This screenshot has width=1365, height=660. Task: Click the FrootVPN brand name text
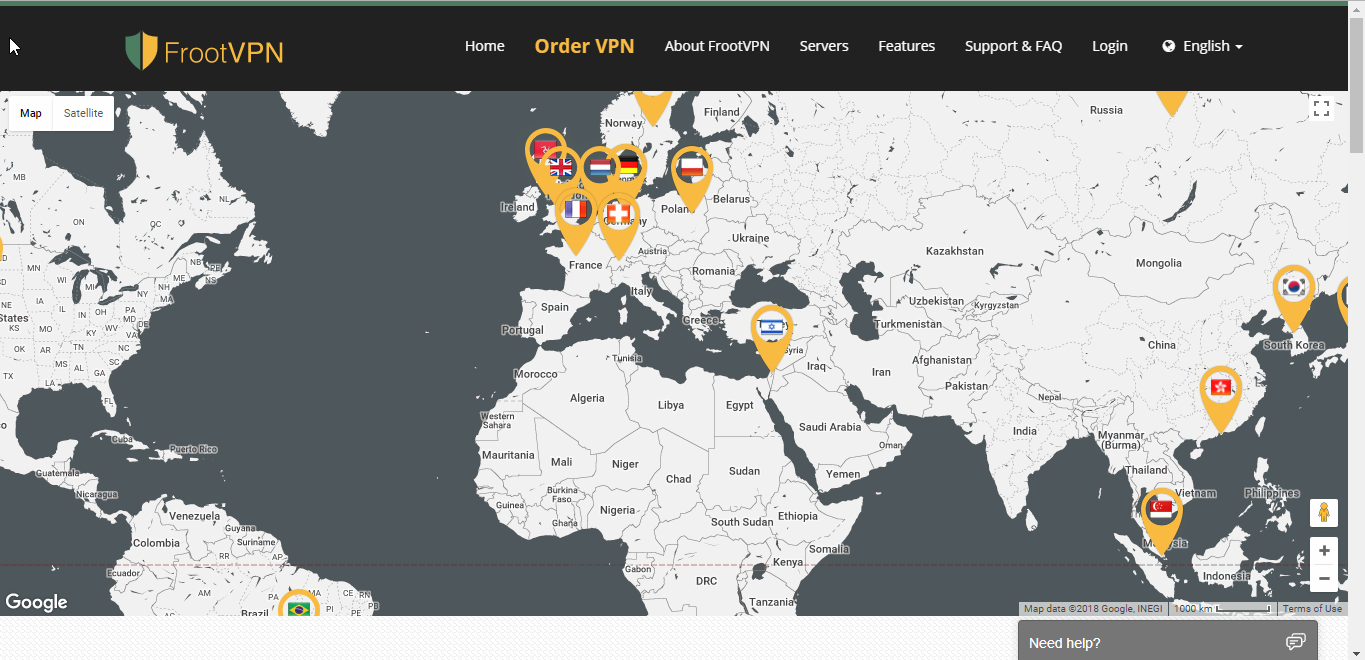224,52
